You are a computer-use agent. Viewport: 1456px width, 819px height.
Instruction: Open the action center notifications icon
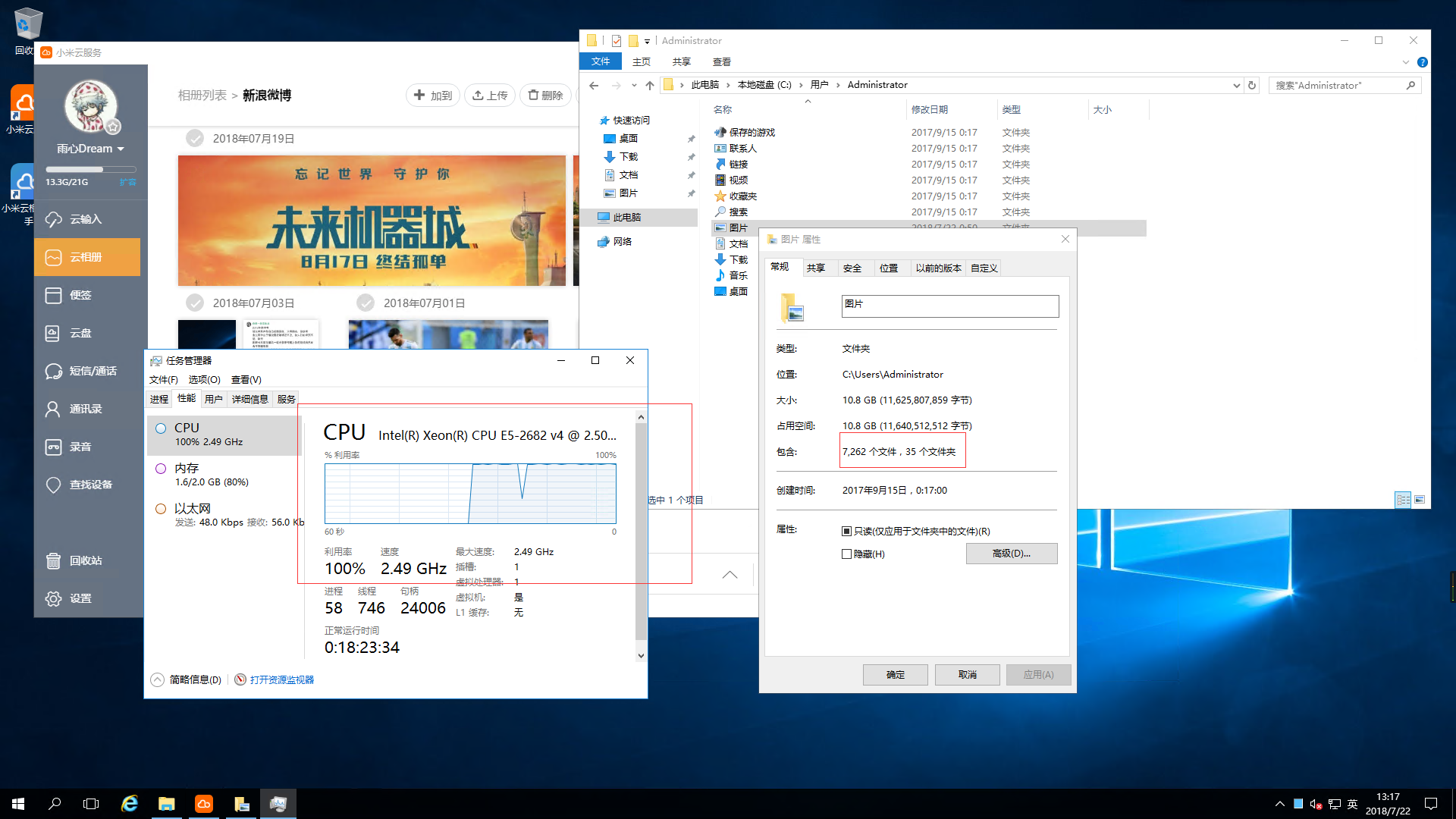pos(1431,804)
